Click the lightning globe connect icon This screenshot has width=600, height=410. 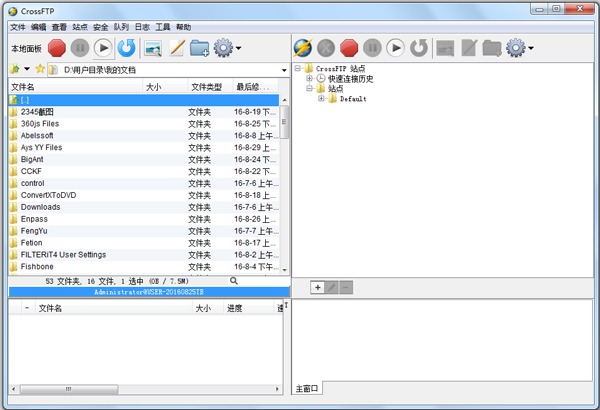coord(303,47)
